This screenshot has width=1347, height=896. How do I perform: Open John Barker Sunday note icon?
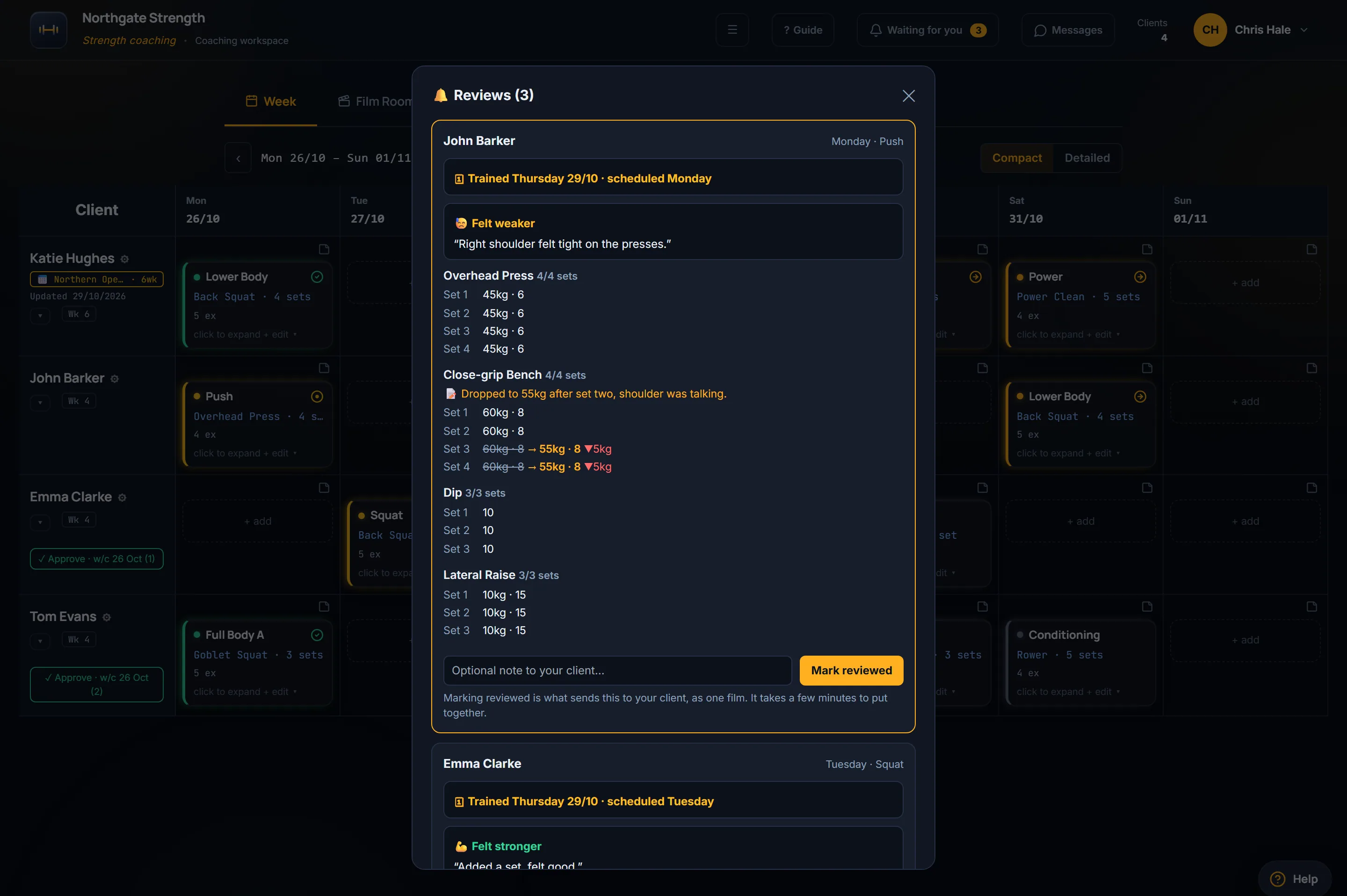(x=1311, y=368)
